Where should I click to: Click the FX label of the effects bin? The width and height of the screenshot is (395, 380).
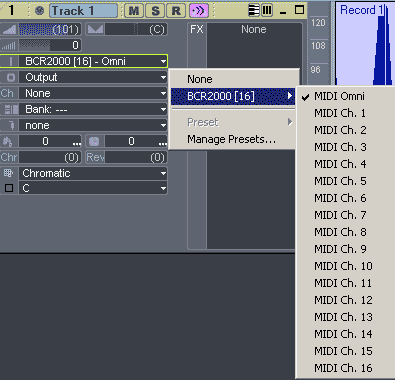tap(197, 29)
